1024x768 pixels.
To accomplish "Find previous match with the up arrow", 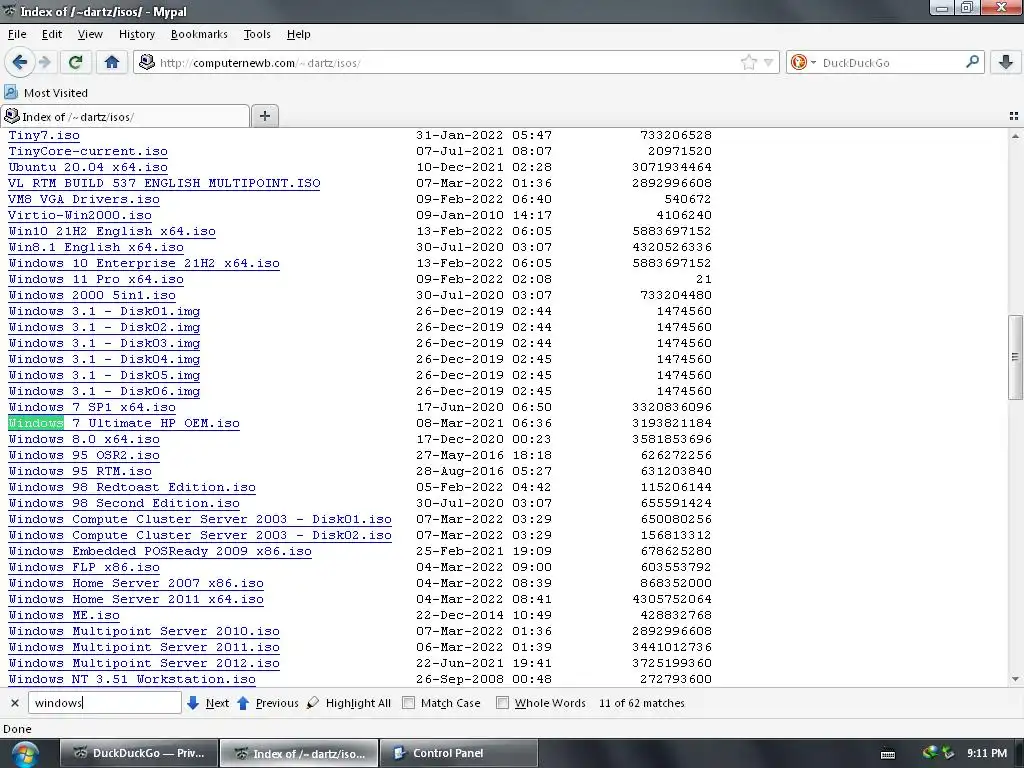I will (243, 703).
